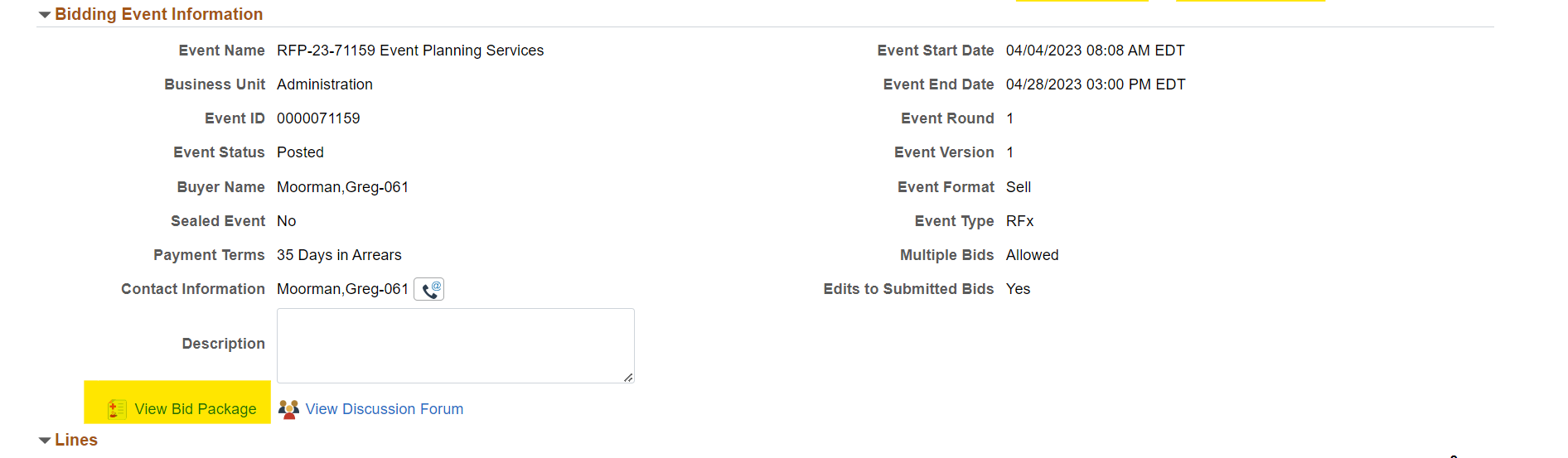Click the 35 Days in Arrears text

(x=339, y=255)
